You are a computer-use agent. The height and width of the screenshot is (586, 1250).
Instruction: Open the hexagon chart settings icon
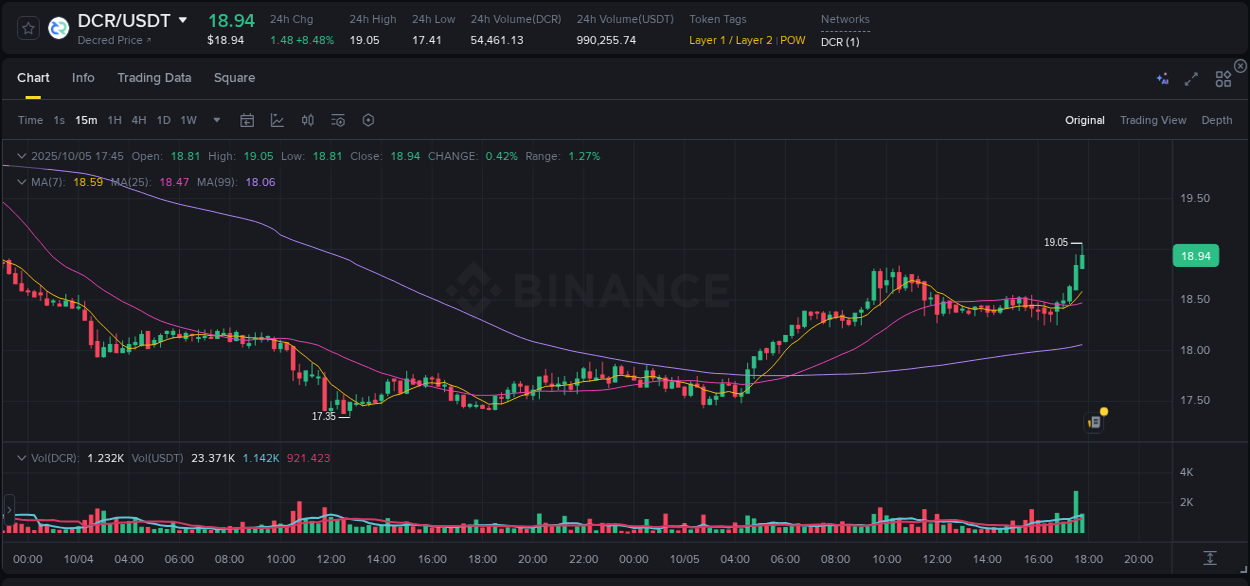pos(368,120)
